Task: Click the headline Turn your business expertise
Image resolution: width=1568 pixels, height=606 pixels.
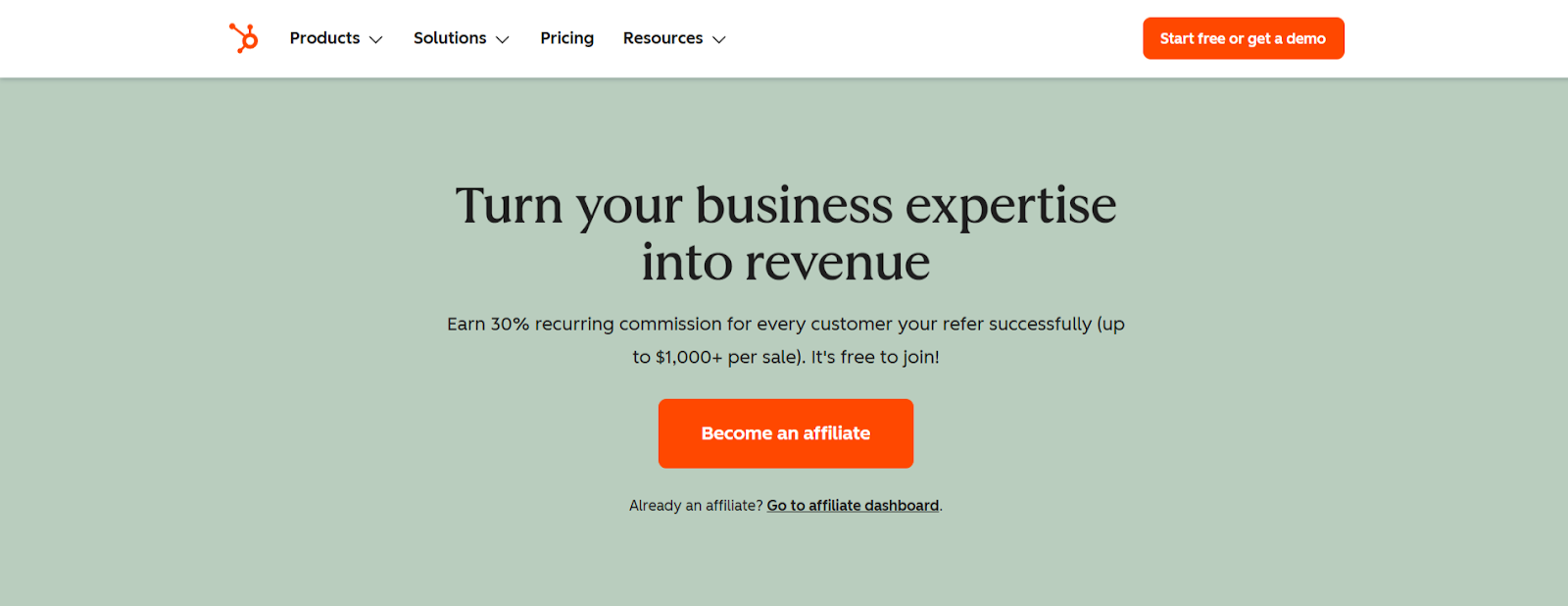Action: (785, 205)
